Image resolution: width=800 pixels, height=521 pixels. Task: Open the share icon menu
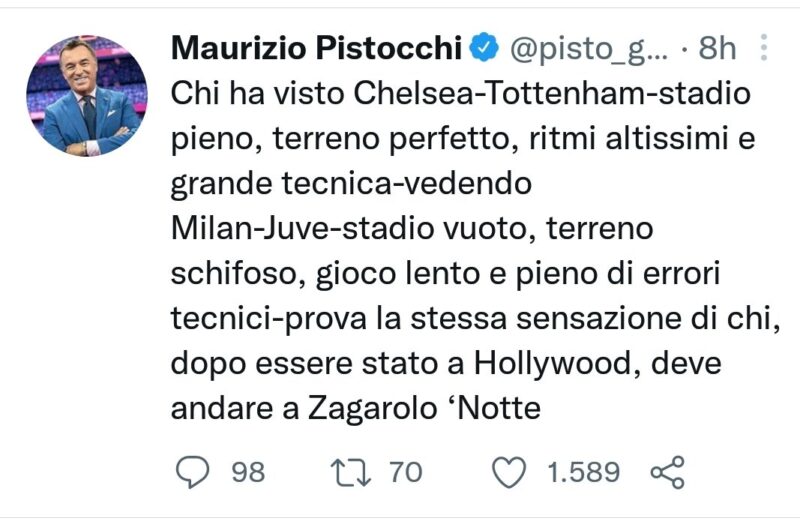tap(667, 472)
